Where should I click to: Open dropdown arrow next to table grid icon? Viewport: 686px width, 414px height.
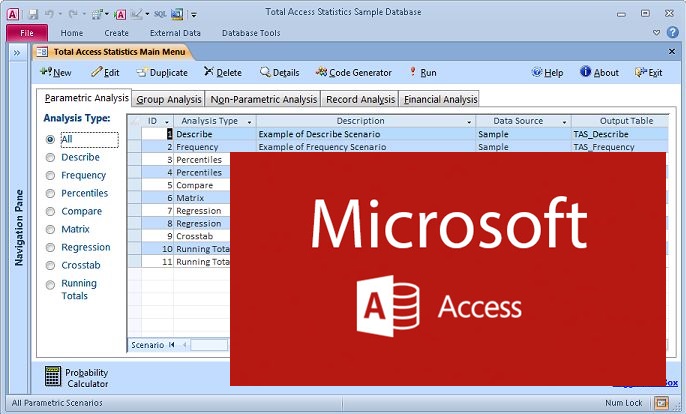(x=107, y=14)
